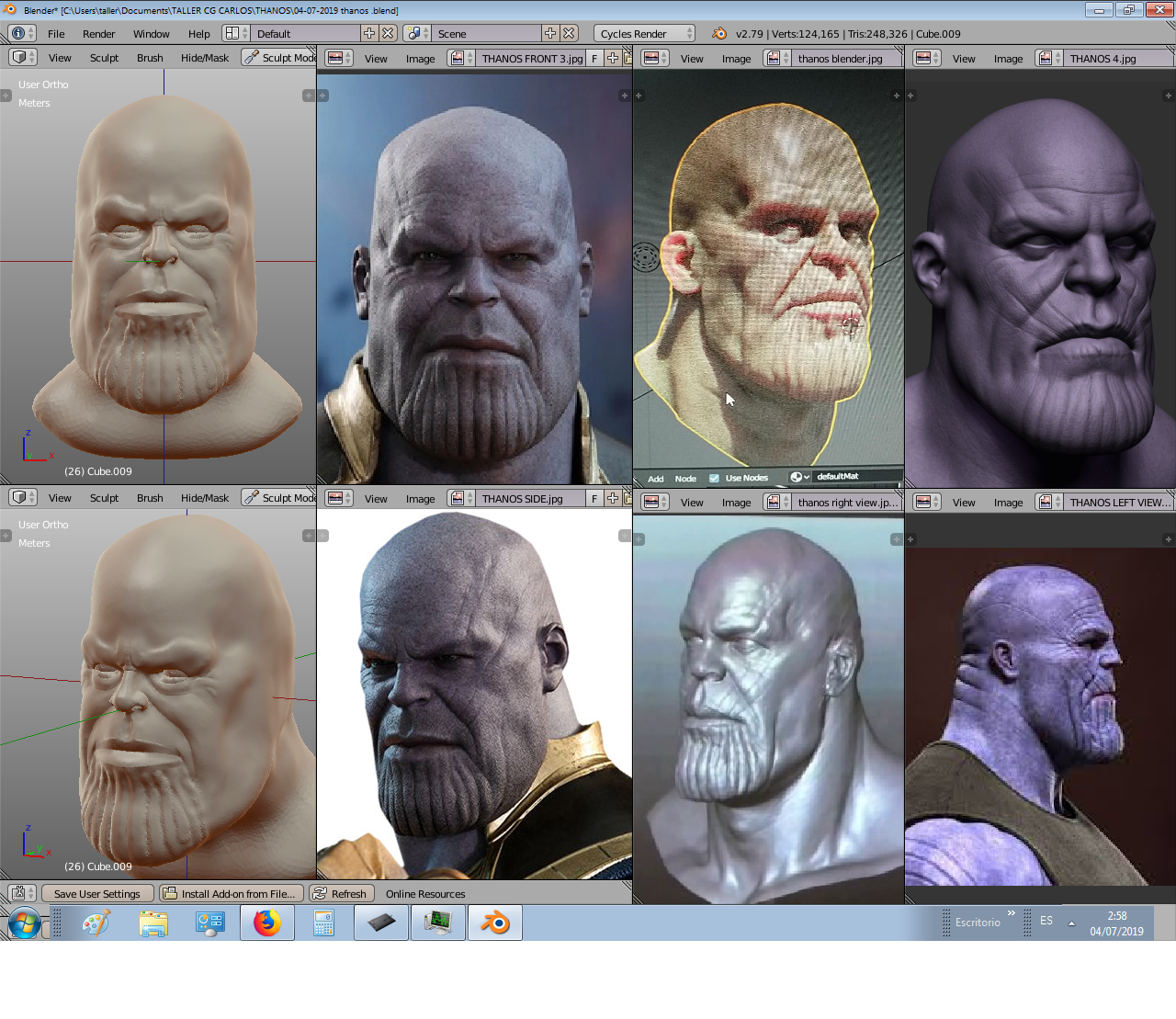1176x1019 pixels.
Task: Click the Refresh button
Action: click(340, 893)
